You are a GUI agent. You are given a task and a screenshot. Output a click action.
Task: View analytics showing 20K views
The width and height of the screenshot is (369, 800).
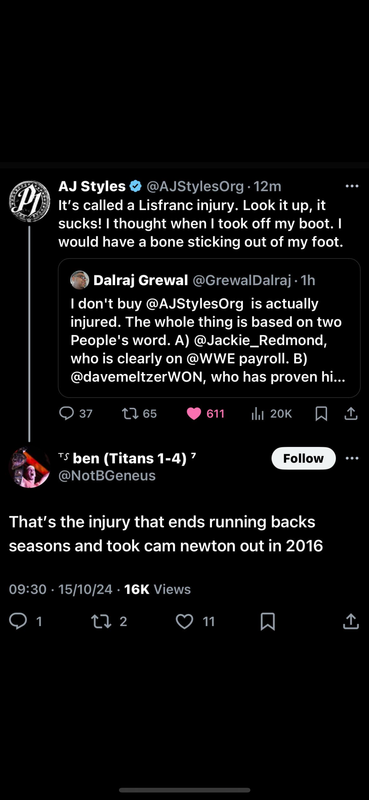[x=271, y=413]
